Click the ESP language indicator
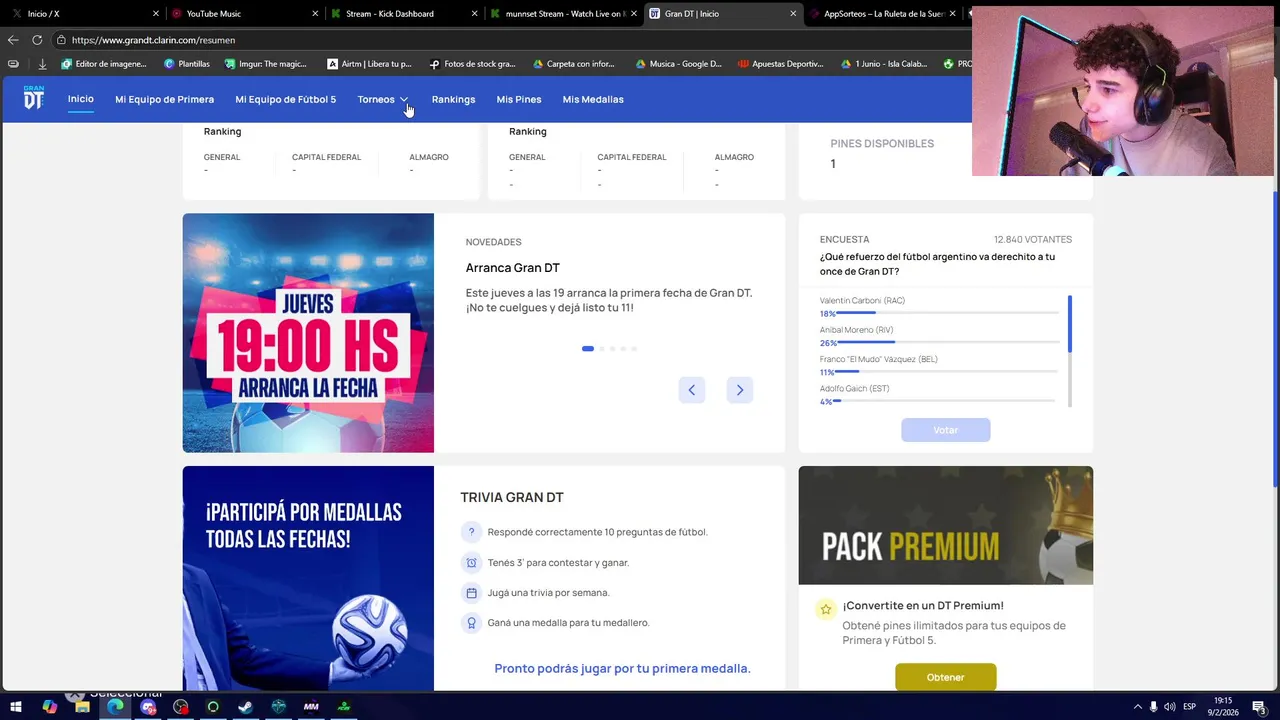 (1190, 706)
